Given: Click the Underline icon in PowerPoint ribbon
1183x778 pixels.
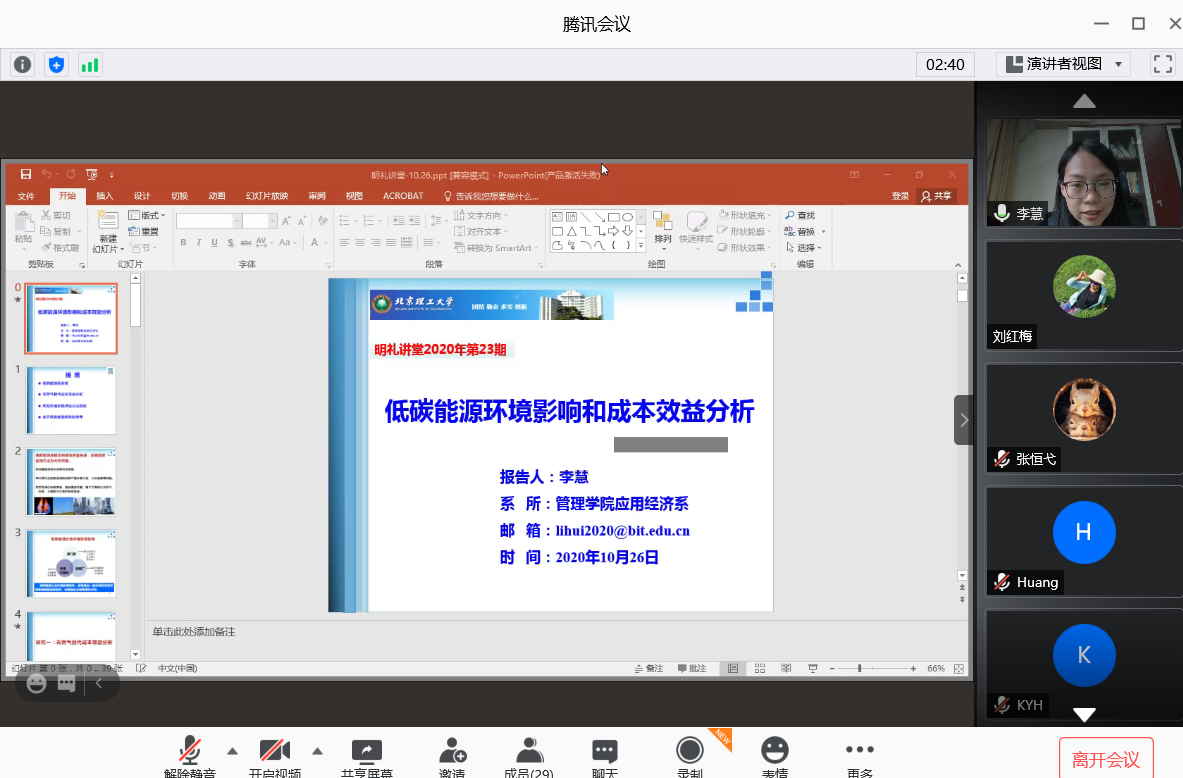Looking at the screenshot, I should click(x=215, y=242).
